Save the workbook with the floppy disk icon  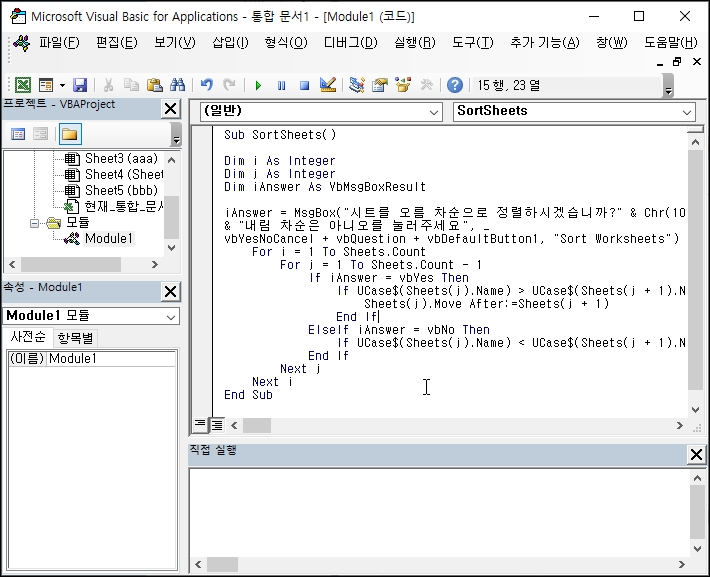80,85
